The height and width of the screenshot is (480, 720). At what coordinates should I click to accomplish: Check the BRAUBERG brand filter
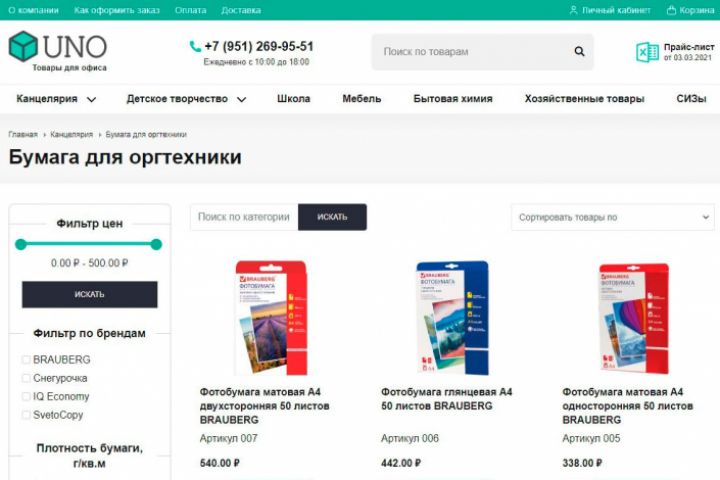tap(26, 360)
